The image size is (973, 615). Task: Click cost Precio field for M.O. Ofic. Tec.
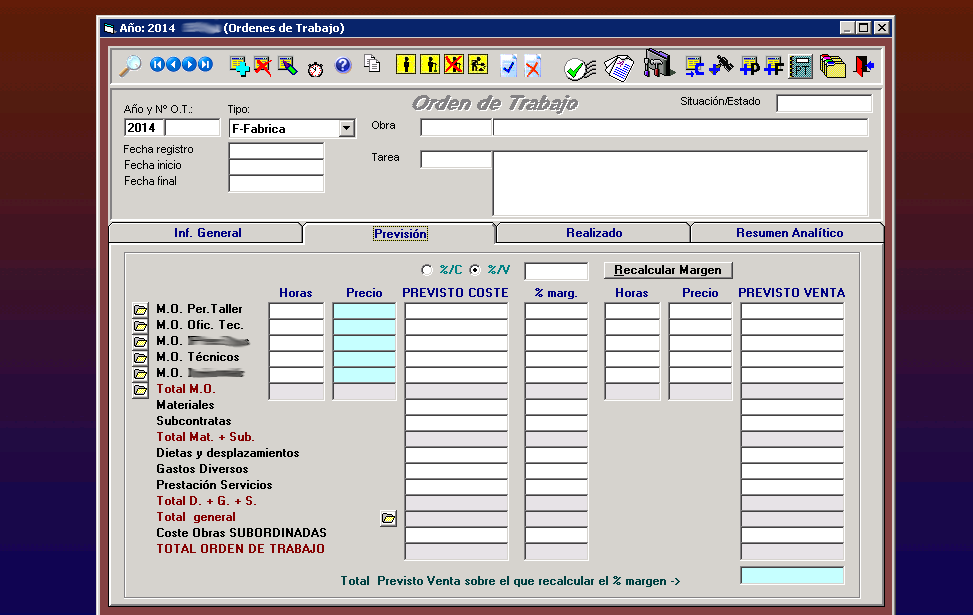364,327
